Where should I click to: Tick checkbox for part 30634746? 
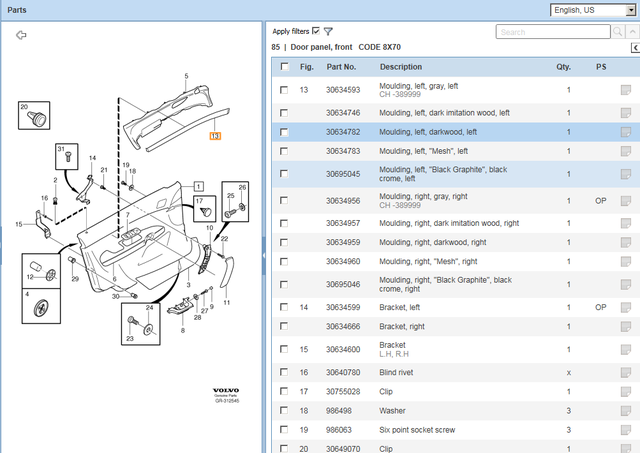click(285, 113)
